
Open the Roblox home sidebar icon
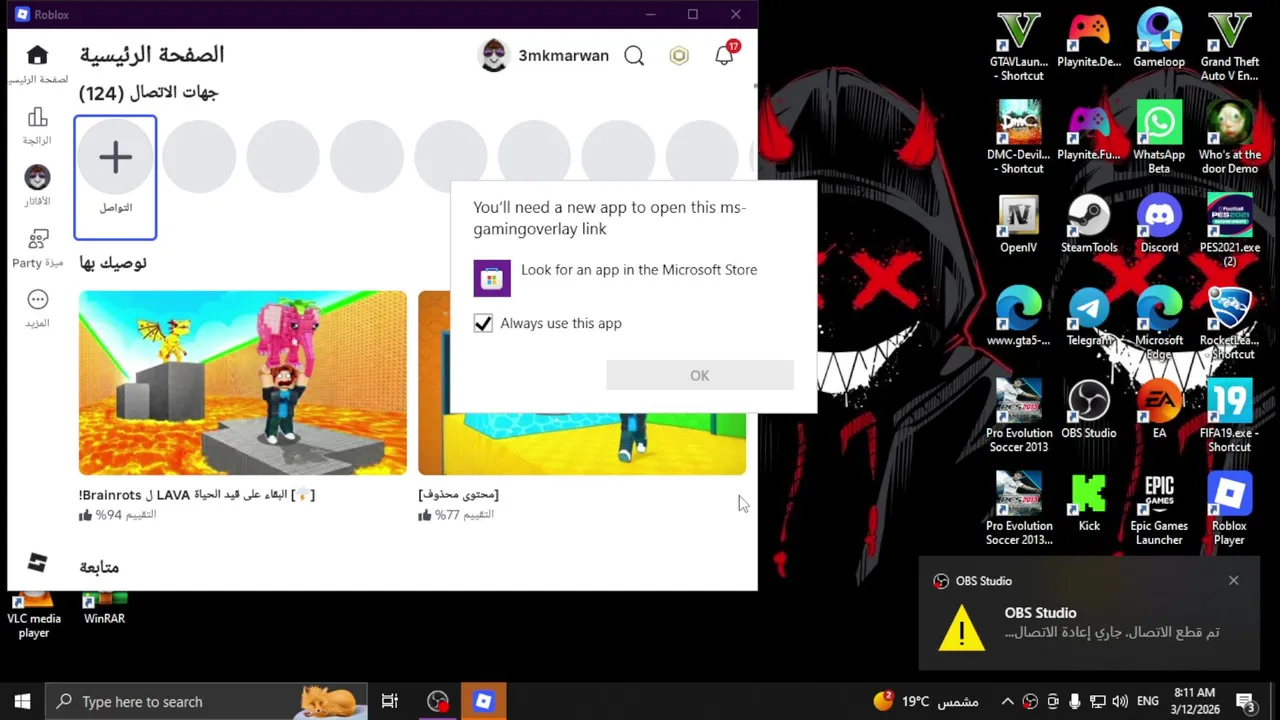(37, 56)
